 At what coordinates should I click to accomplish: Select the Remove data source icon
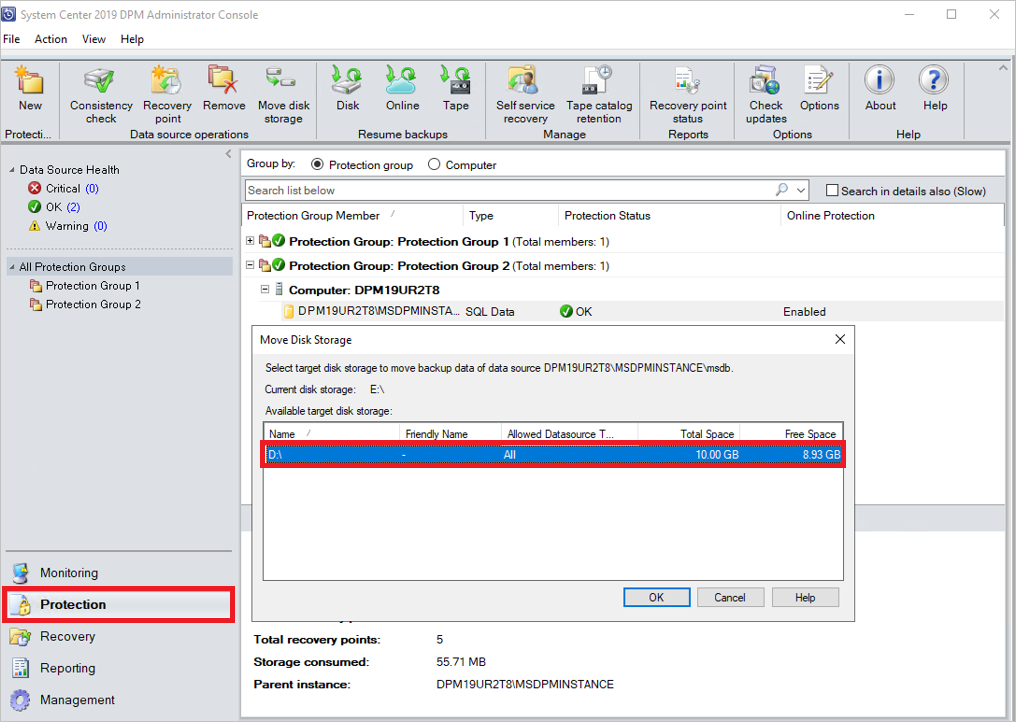pyautogui.click(x=223, y=79)
